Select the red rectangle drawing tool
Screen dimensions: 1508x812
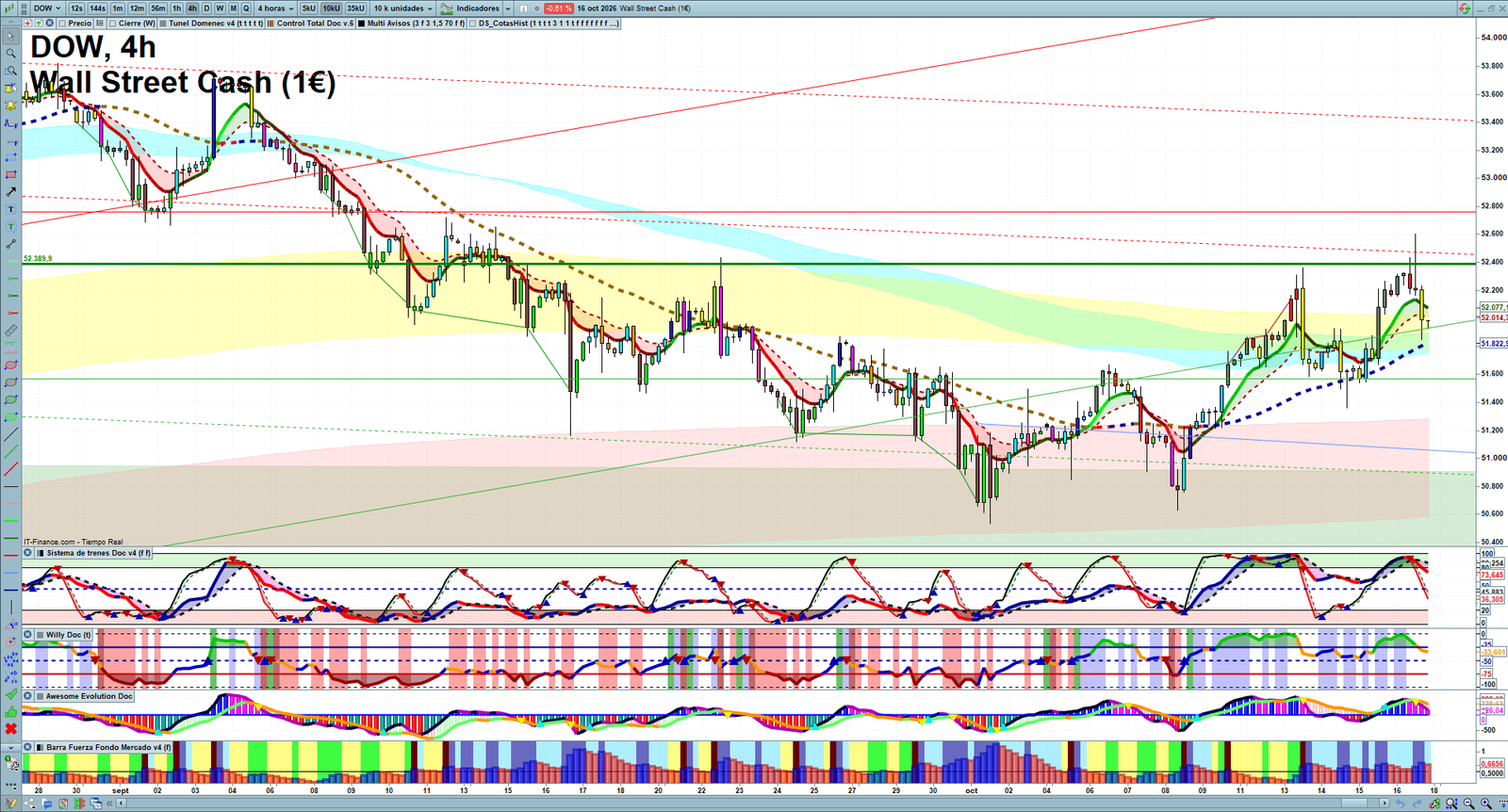point(11,174)
